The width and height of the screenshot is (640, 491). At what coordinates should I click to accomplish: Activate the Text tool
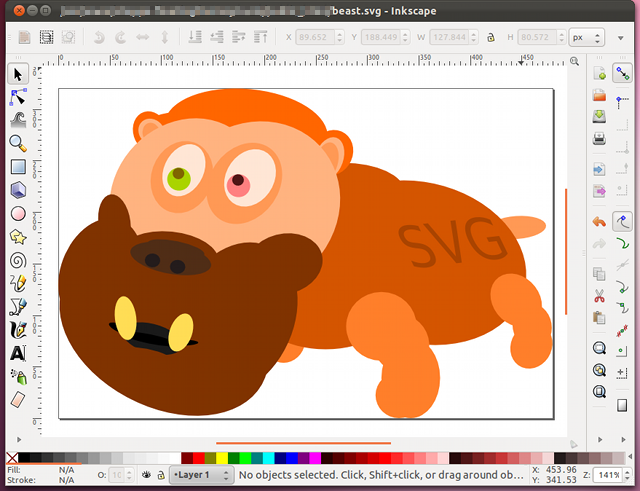(17, 353)
